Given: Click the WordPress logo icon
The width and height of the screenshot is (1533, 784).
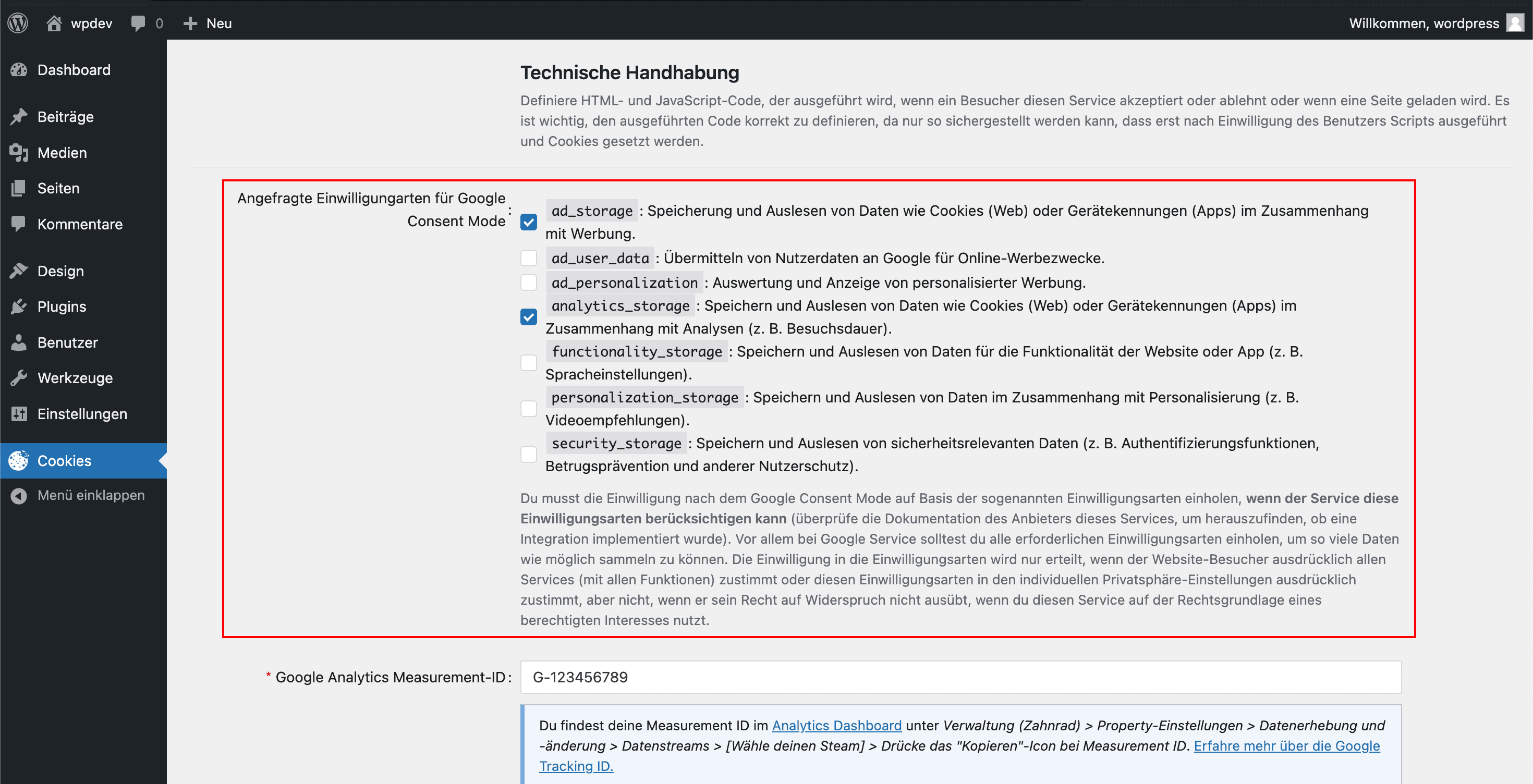Looking at the screenshot, I should coord(18,23).
